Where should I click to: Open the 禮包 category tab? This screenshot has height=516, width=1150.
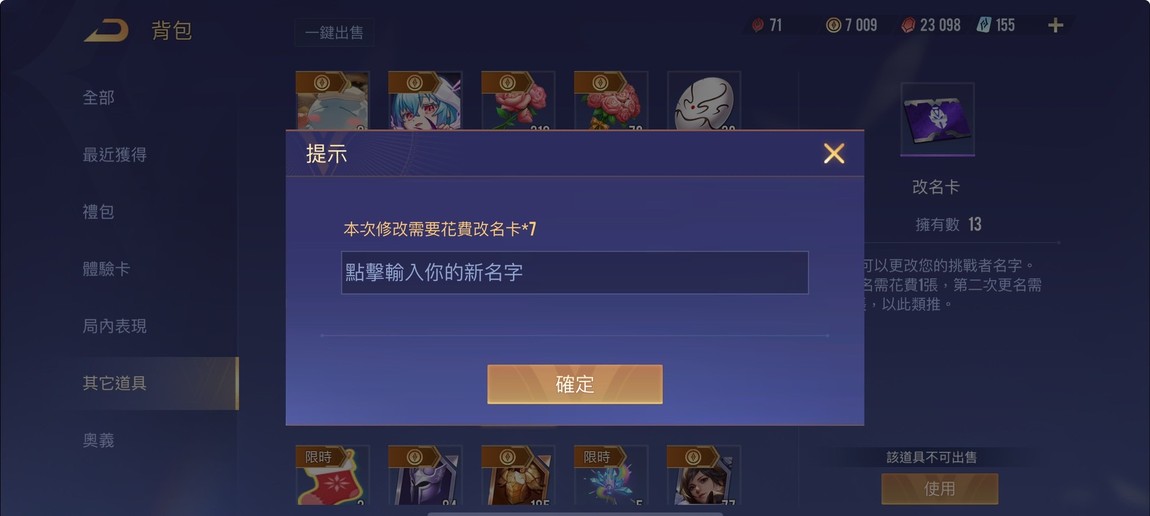[98, 212]
